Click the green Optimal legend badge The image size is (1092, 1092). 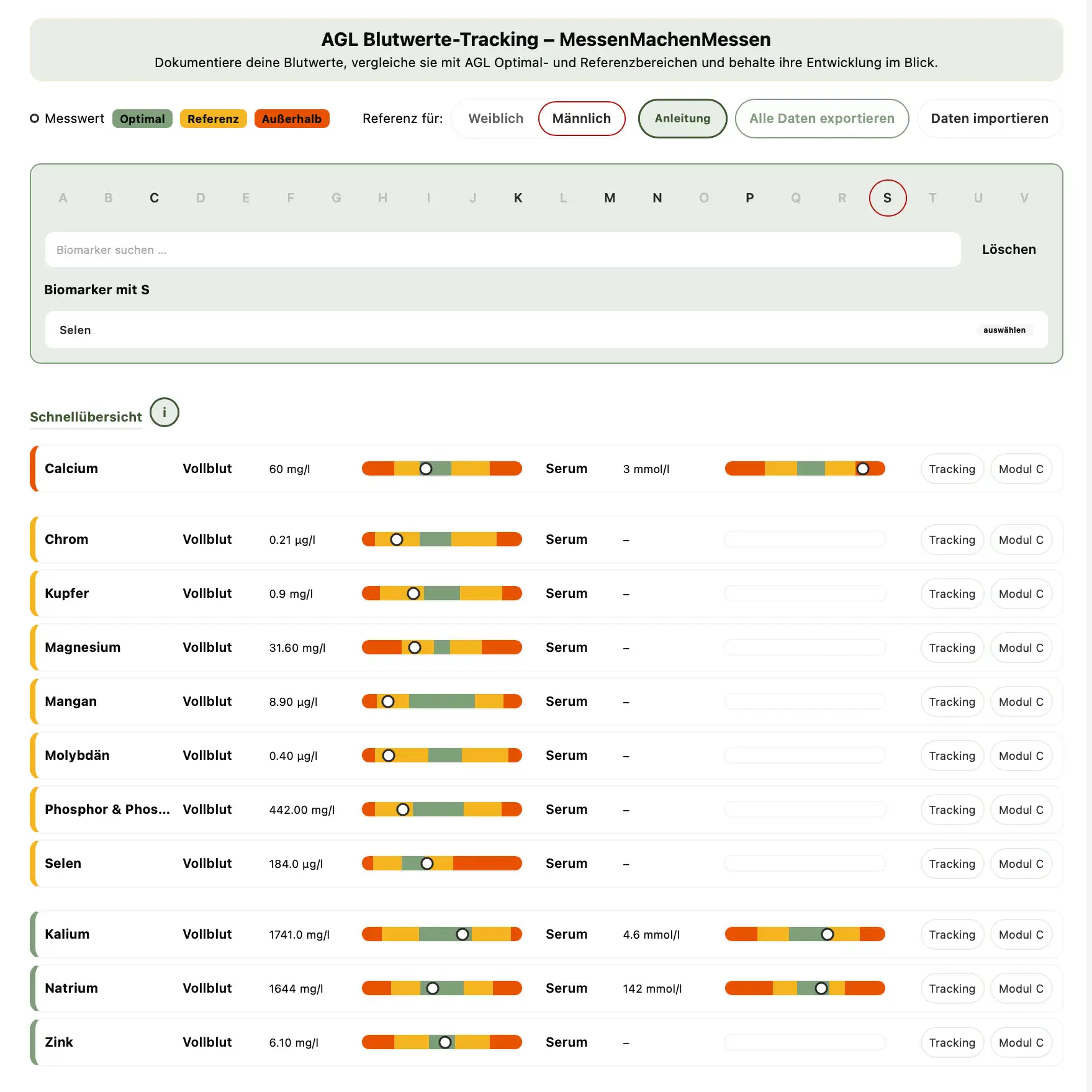click(142, 118)
